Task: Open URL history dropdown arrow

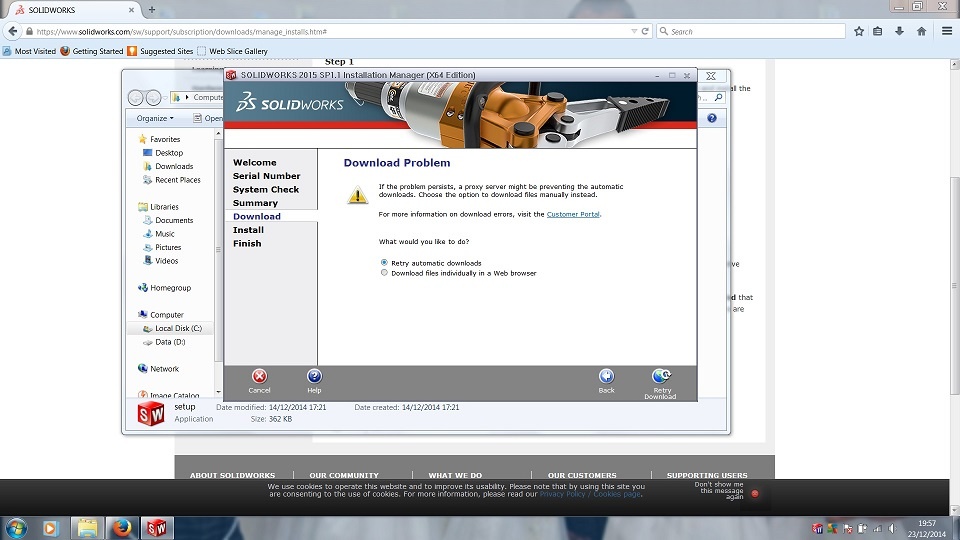Action: click(x=634, y=31)
